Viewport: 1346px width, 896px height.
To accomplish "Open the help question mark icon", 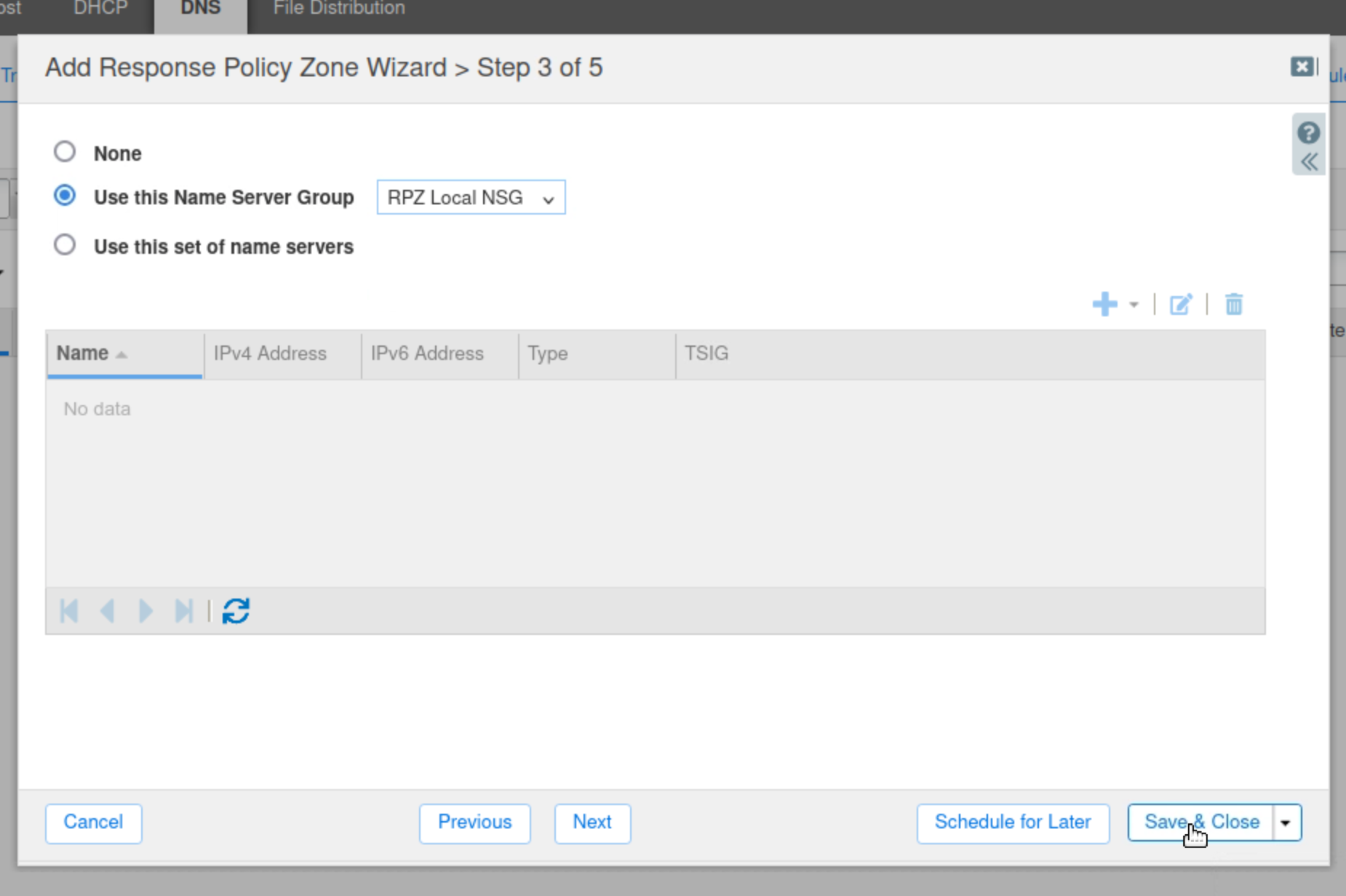I will (1308, 133).
